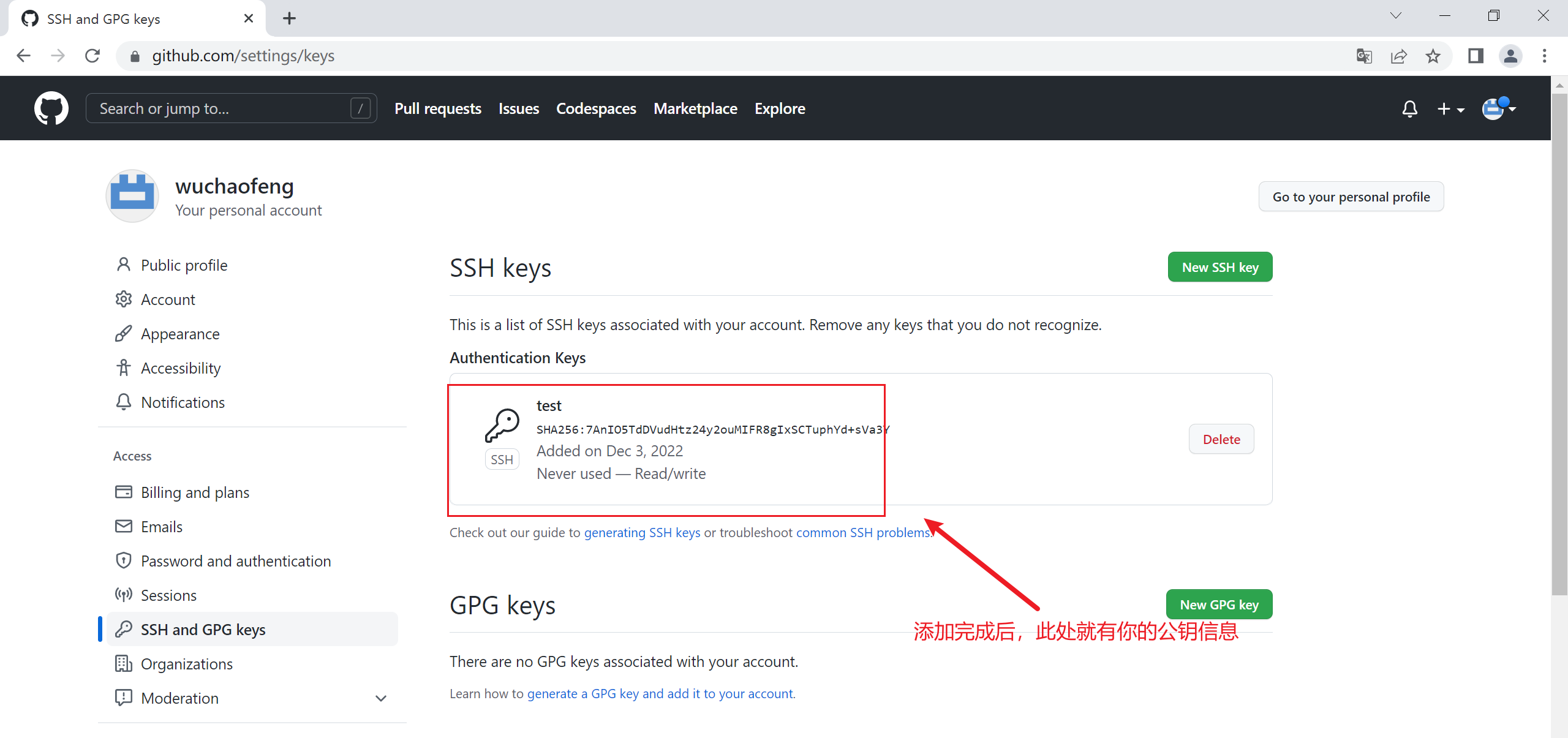Click the padlock site info icon
The height and width of the screenshot is (738, 1568).
coord(135,56)
